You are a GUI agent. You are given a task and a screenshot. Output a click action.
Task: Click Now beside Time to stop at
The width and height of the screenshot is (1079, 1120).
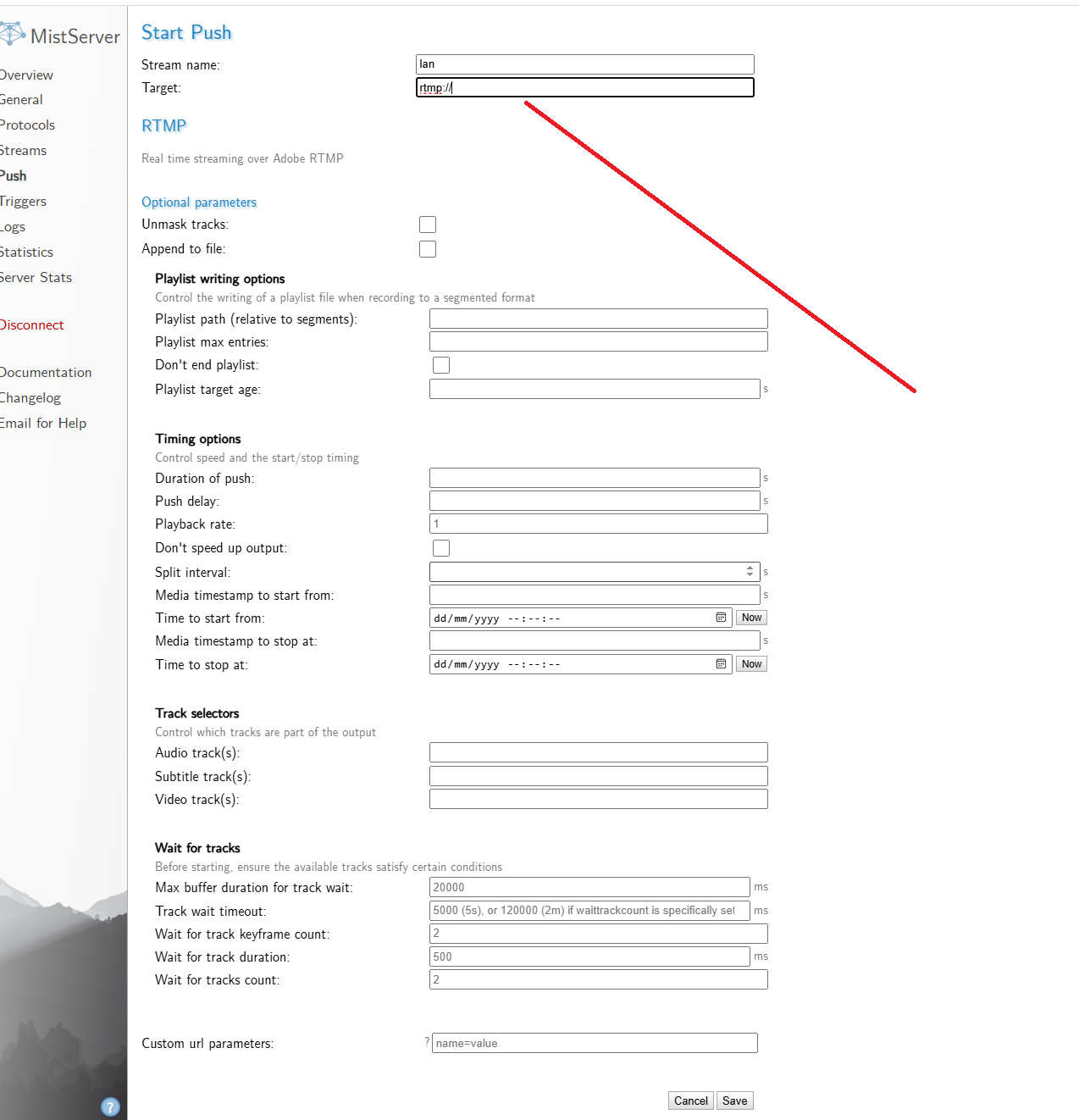pos(751,664)
